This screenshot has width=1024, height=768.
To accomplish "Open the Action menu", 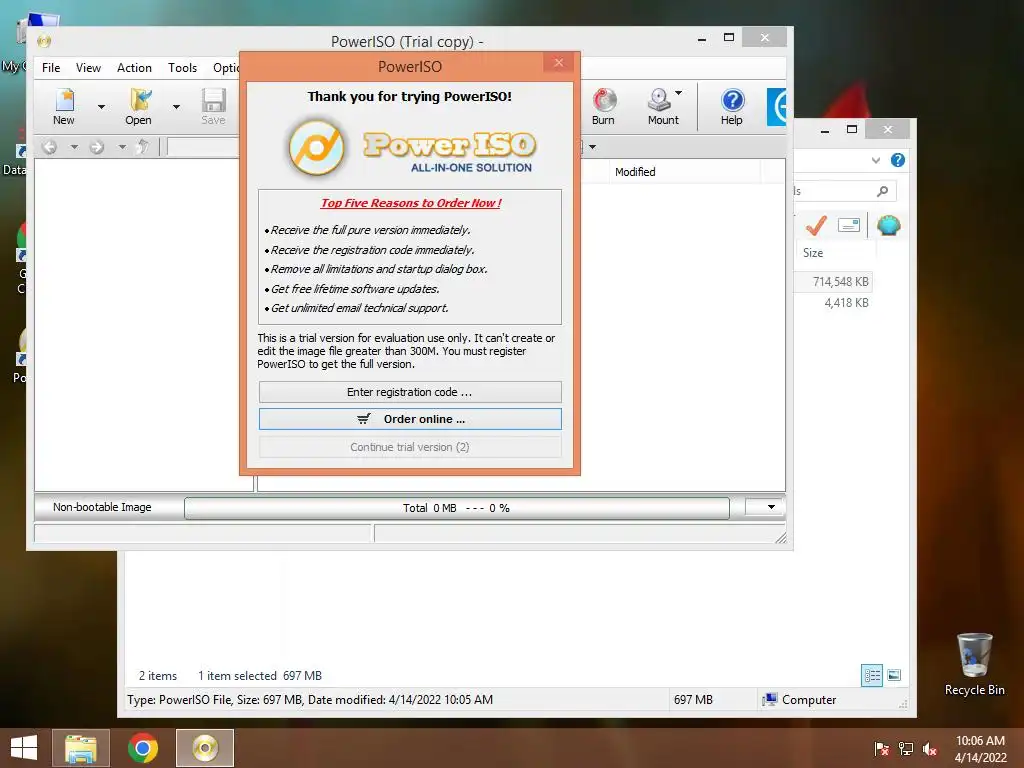I will click(134, 67).
